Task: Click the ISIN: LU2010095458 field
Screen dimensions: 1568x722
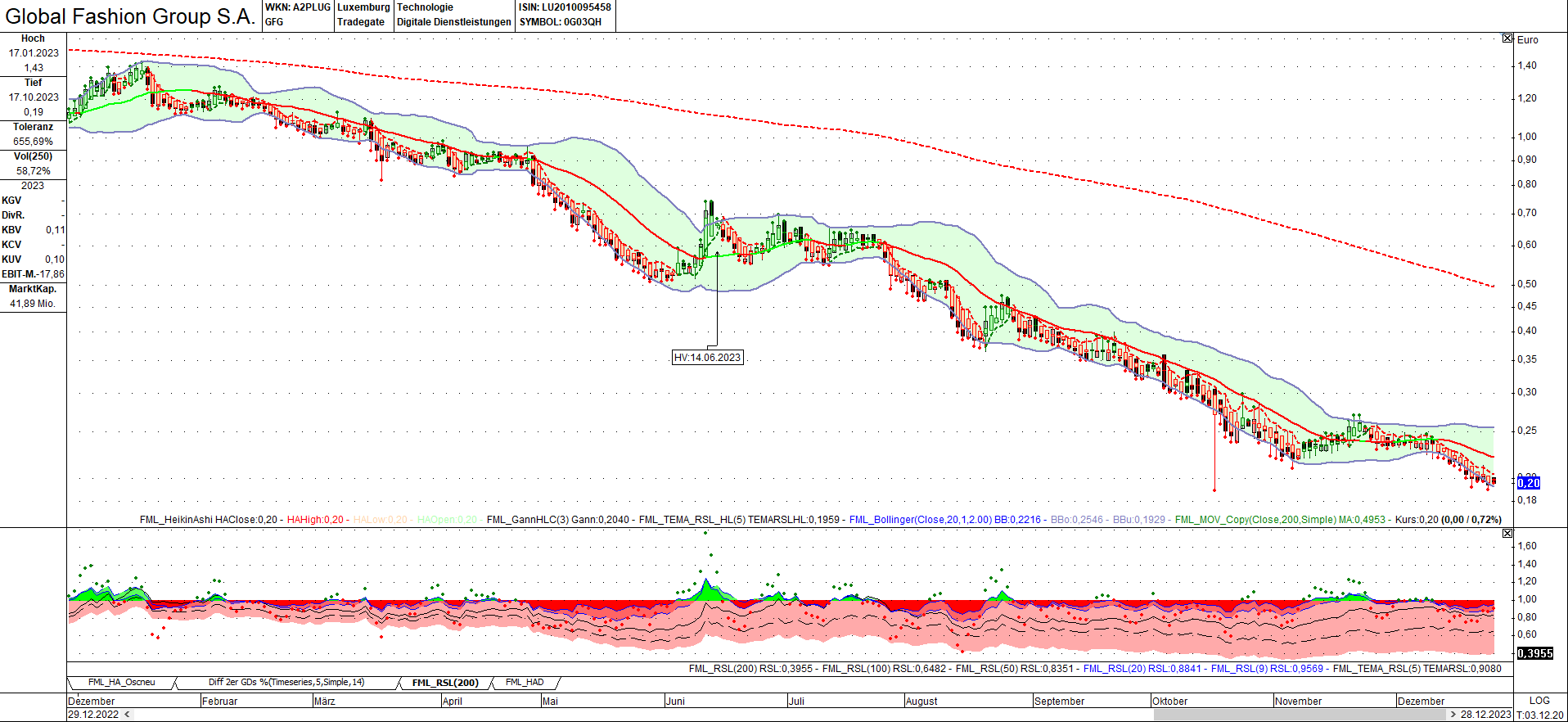Action: point(565,7)
